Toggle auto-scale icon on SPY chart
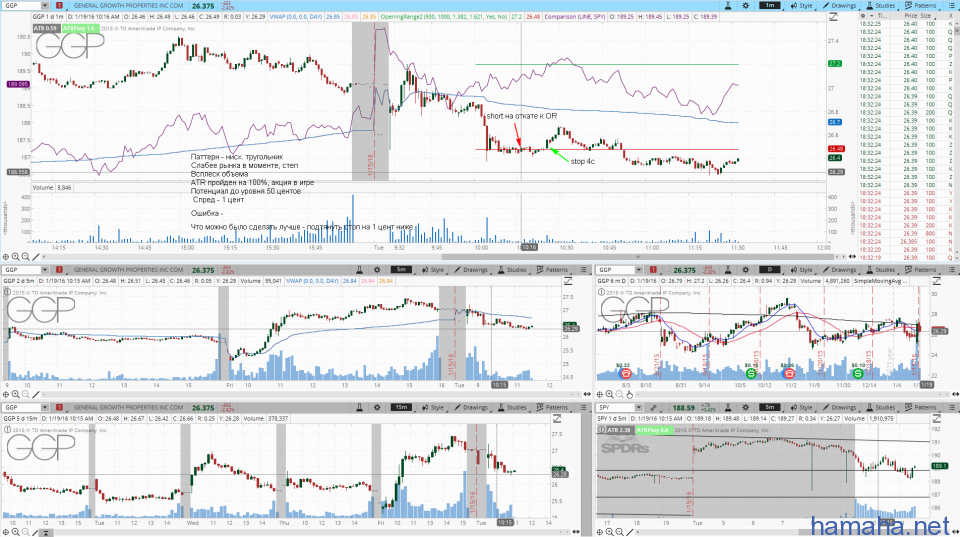 [936, 419]
